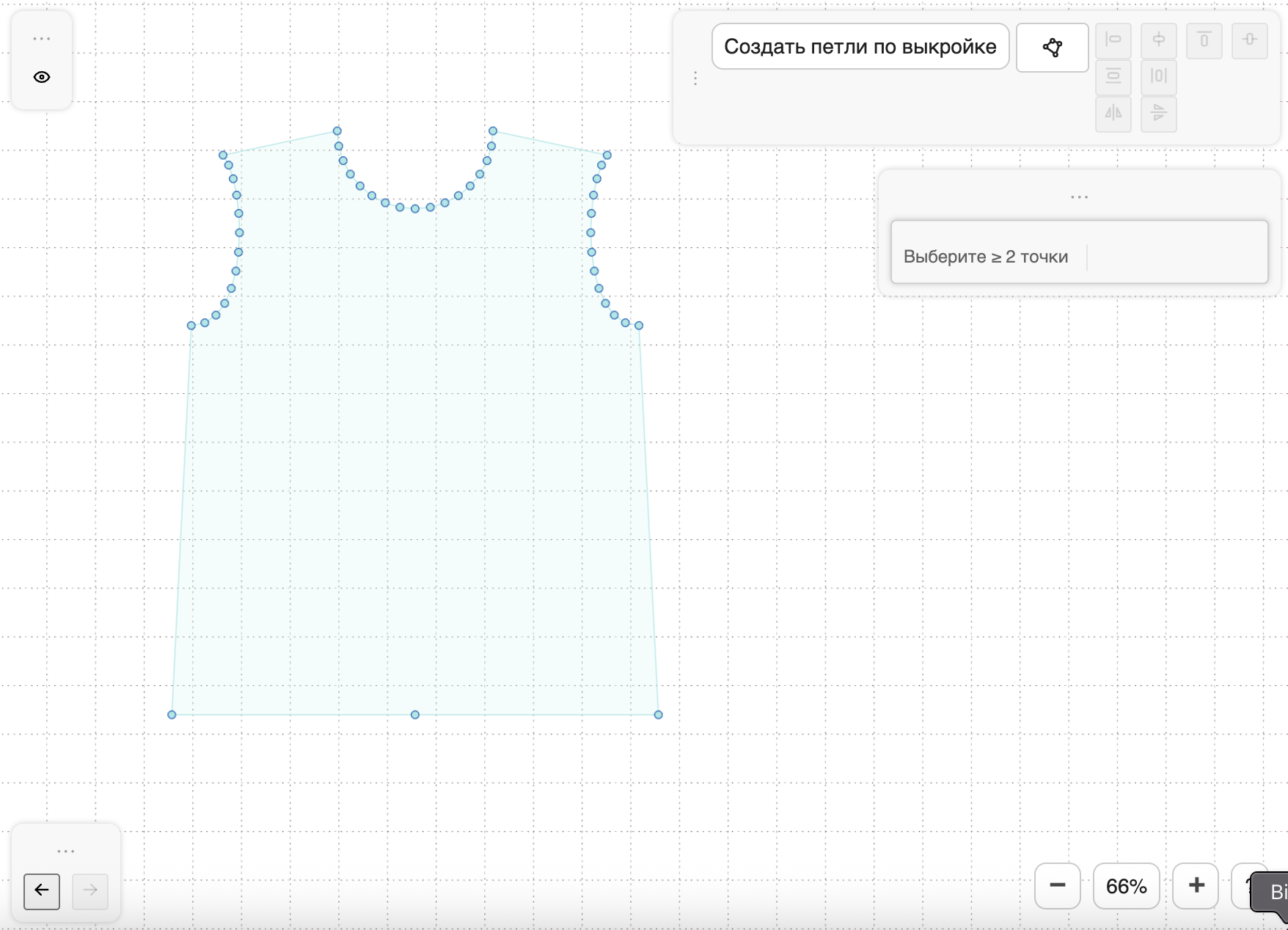Click the redo forward-arrow button
The width and height of the screenshot is (1288, 930).
tap(90, 890)
